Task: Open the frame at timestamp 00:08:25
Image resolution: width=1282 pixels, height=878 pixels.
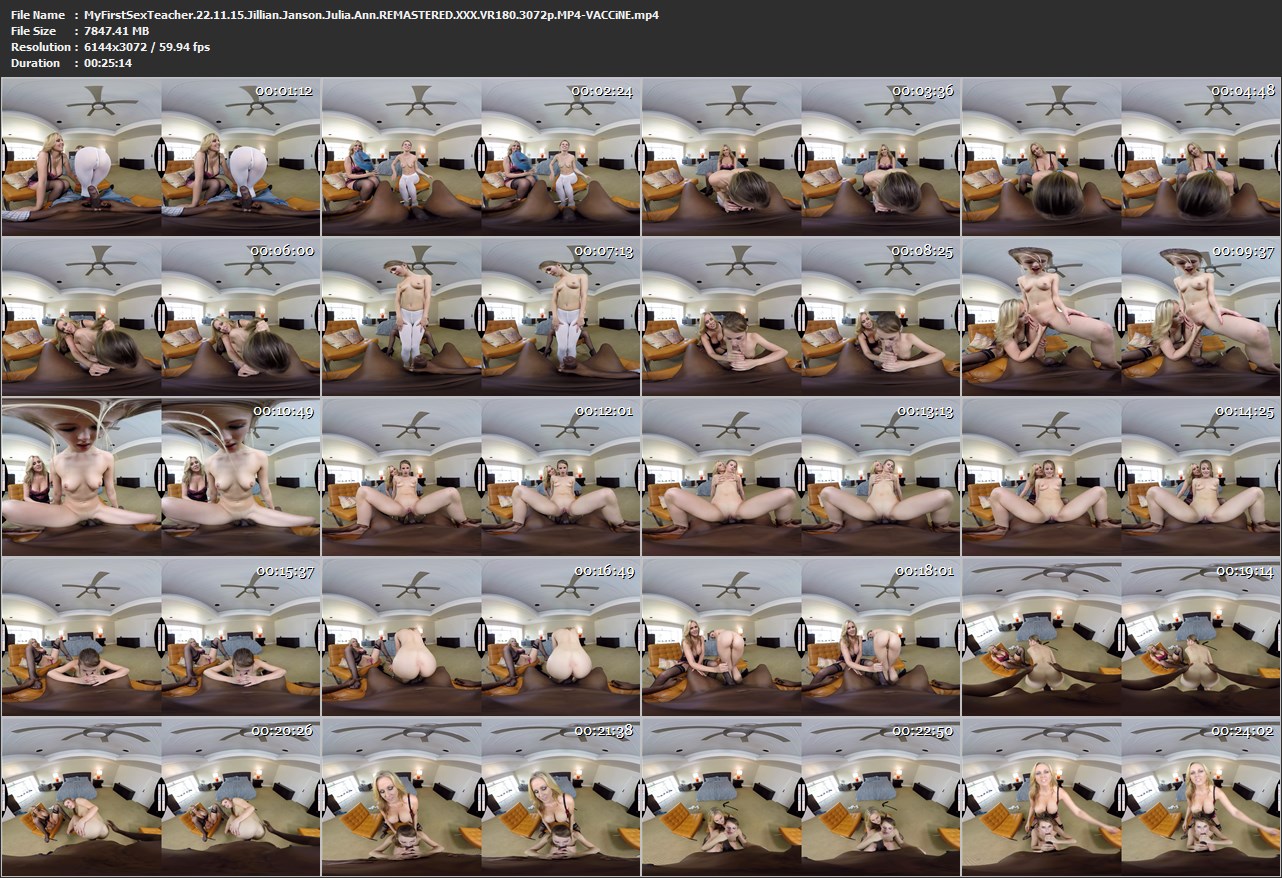Action: click(x=801, y=317)
